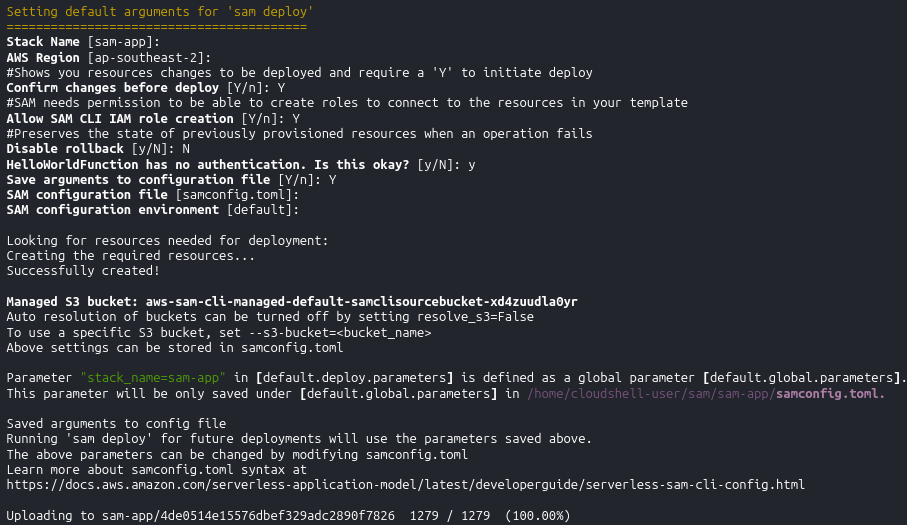Click the HelloWorldFunction authentication warning line

[241, 165]
